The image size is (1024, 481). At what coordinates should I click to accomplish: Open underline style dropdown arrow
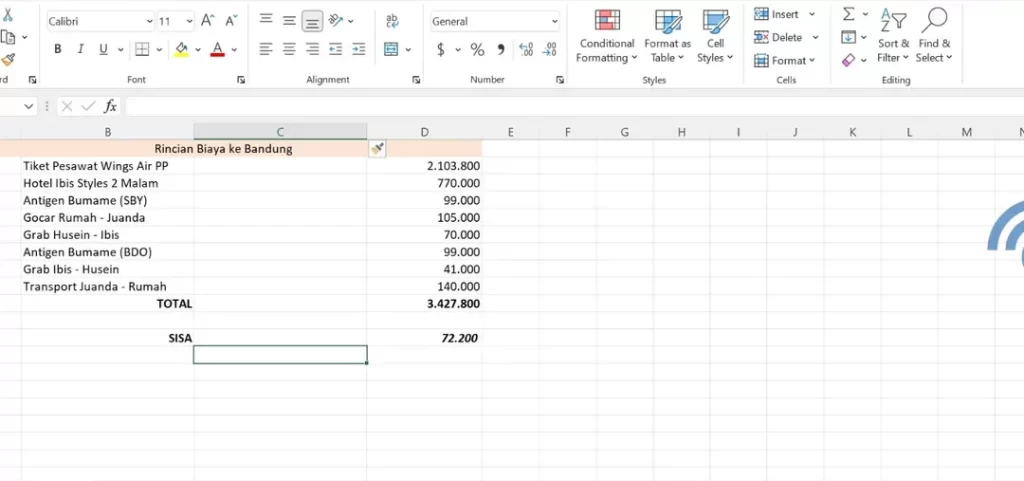pos(120,49)
